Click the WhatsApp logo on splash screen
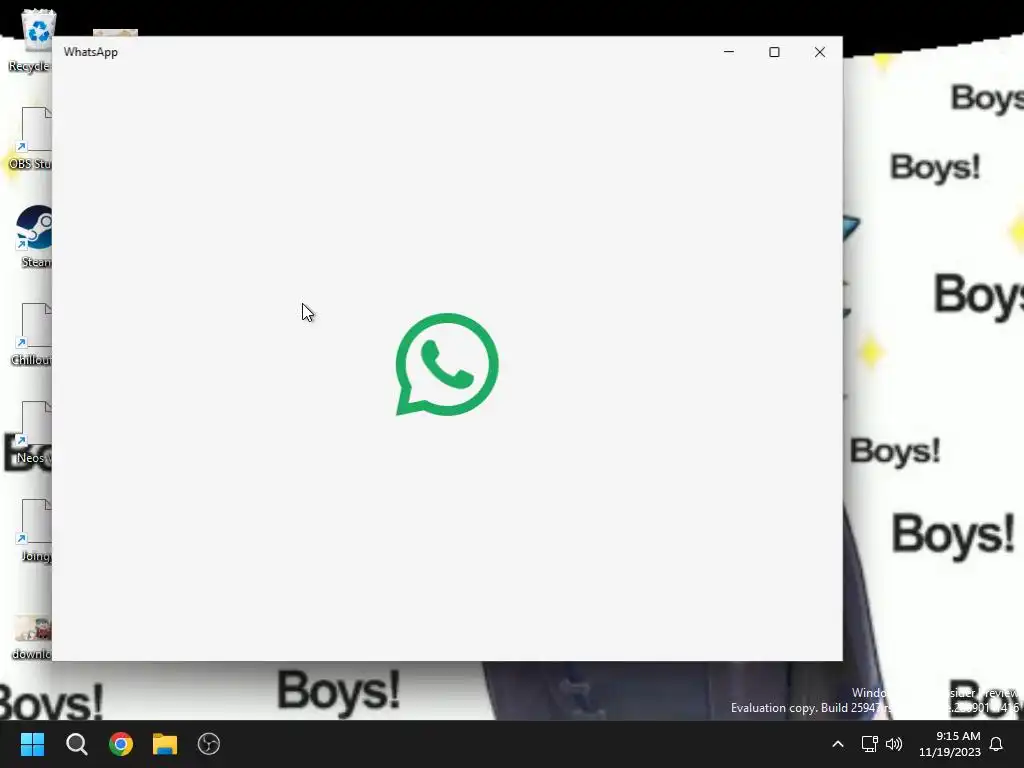 coord(447,364)
